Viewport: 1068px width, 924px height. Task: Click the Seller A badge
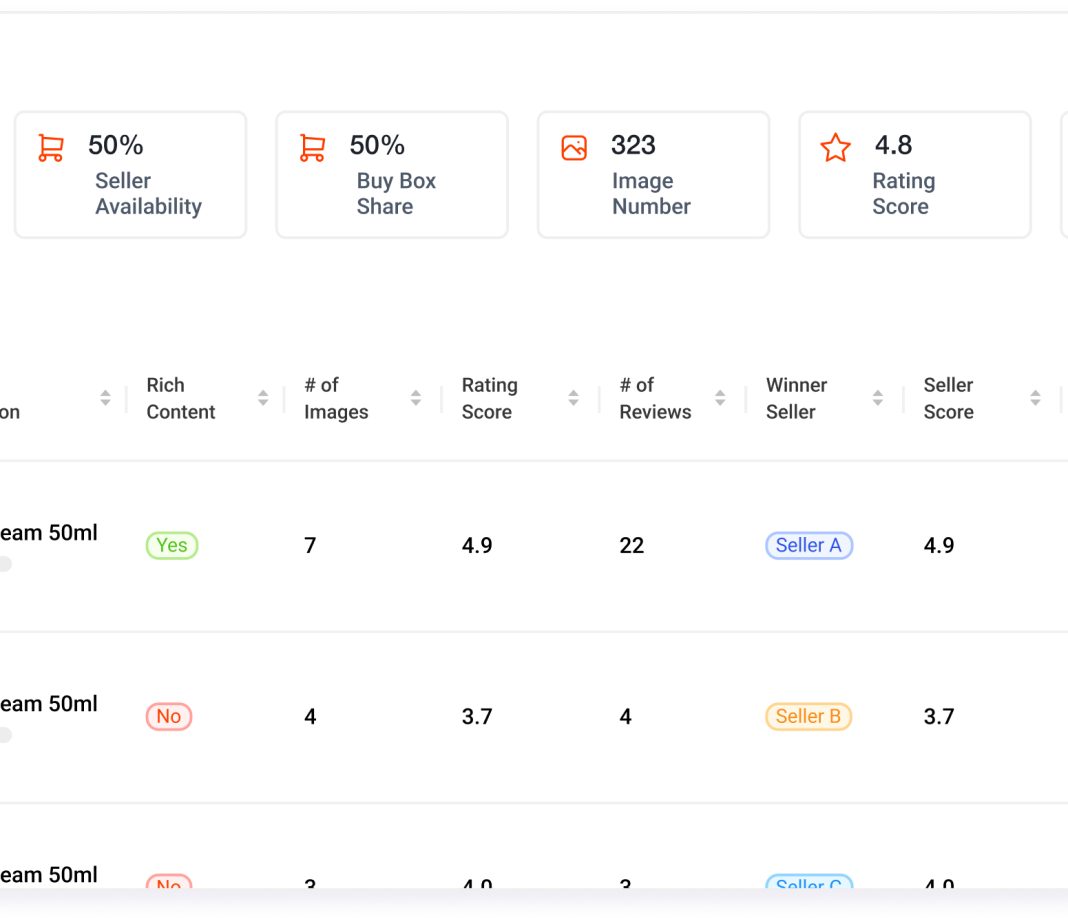click(808, 545)
